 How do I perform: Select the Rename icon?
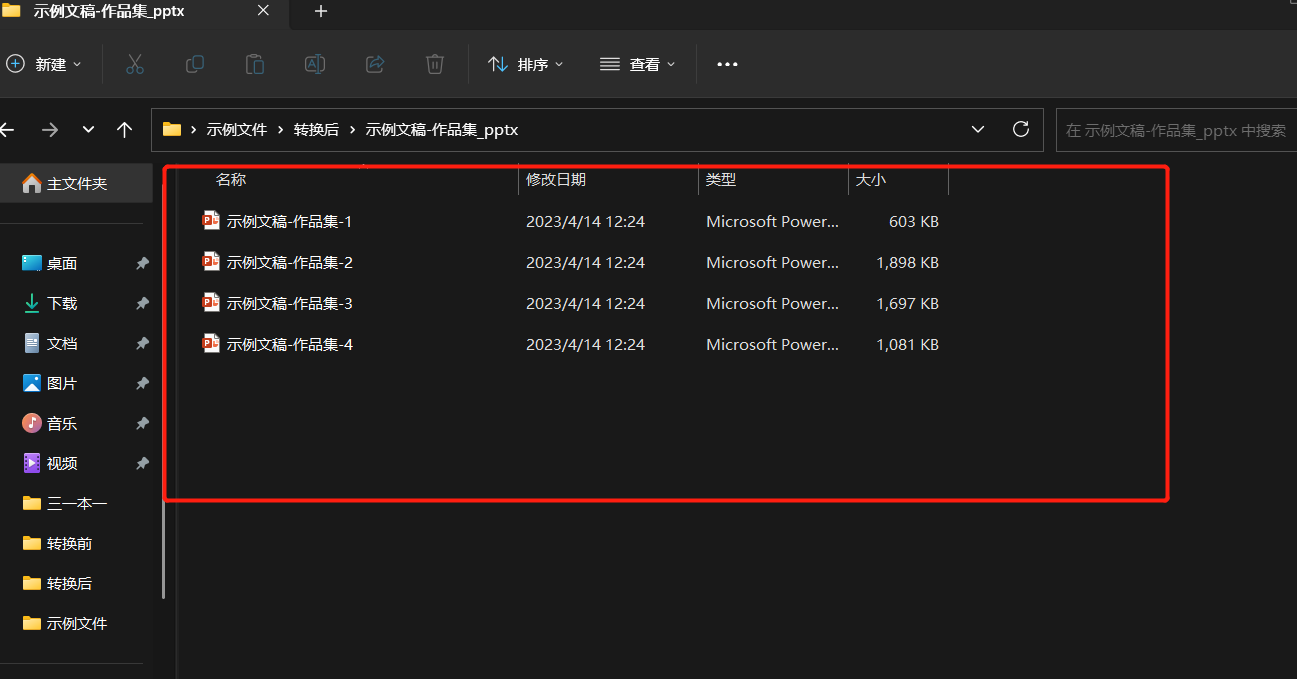314,64
